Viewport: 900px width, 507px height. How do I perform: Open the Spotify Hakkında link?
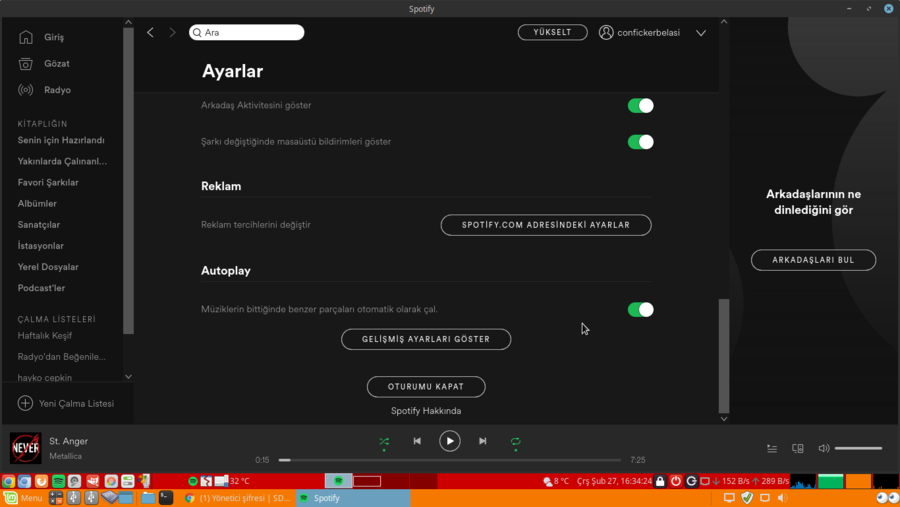click(x=426, y=411)
